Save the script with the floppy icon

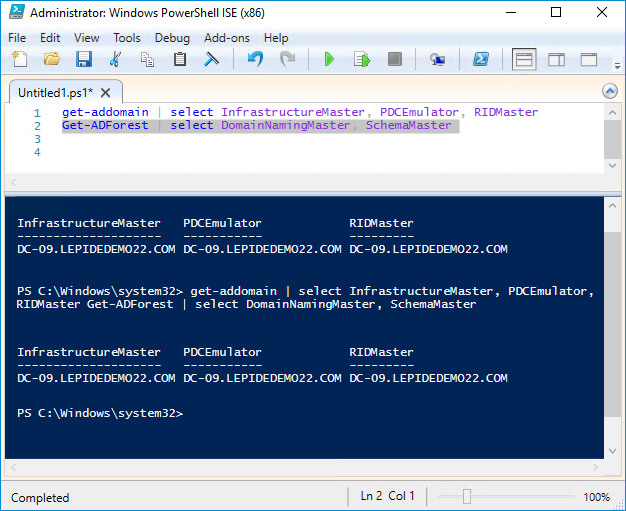(x=84, y=59)
